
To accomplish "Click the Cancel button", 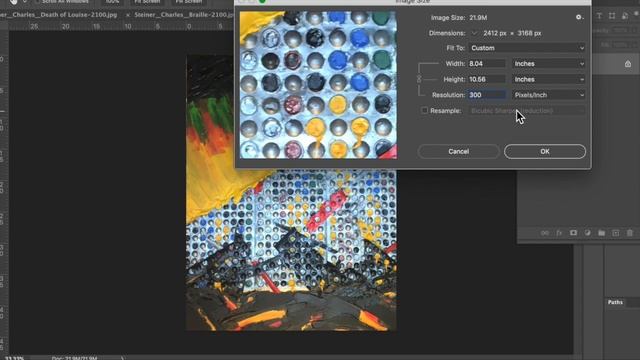I will [458, 151].
